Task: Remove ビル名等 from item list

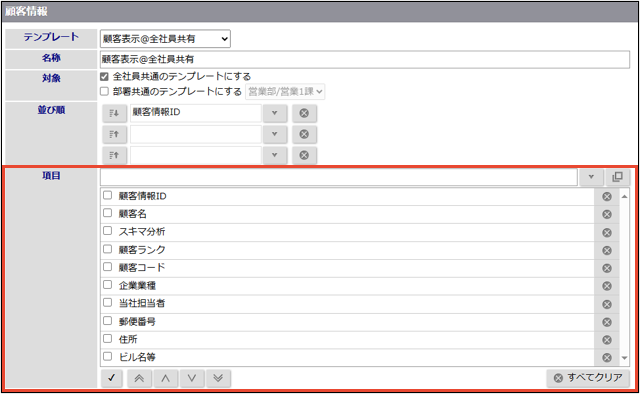Action: point(607,358)
